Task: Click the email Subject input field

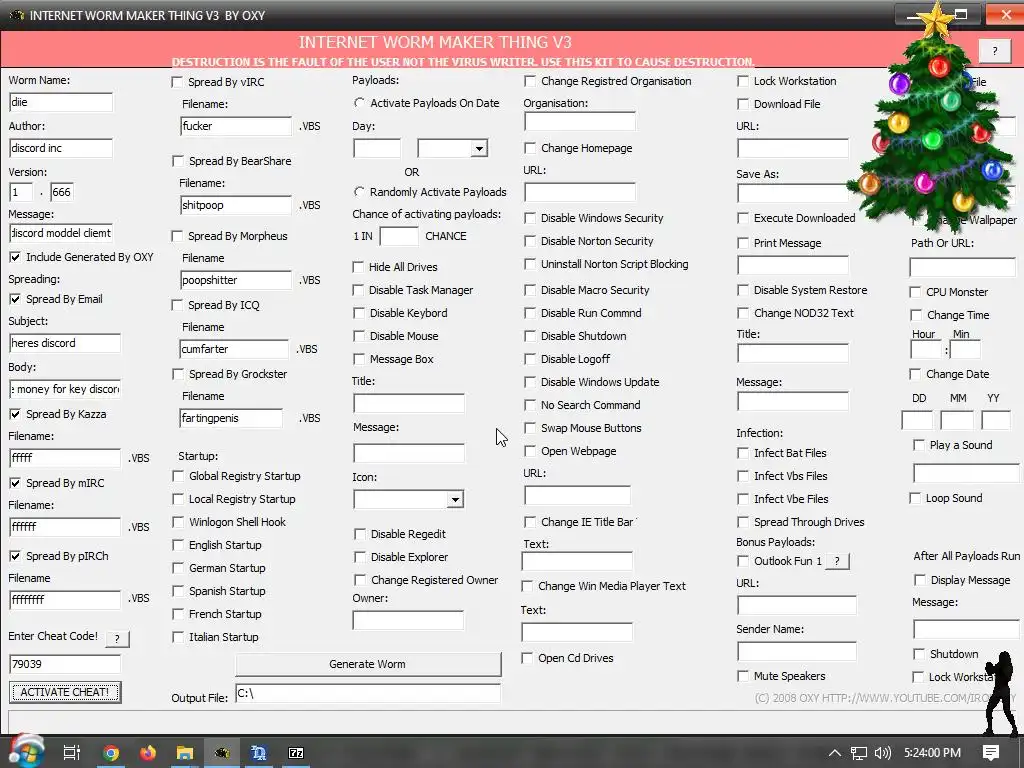Action: click(x=65, y=344)
